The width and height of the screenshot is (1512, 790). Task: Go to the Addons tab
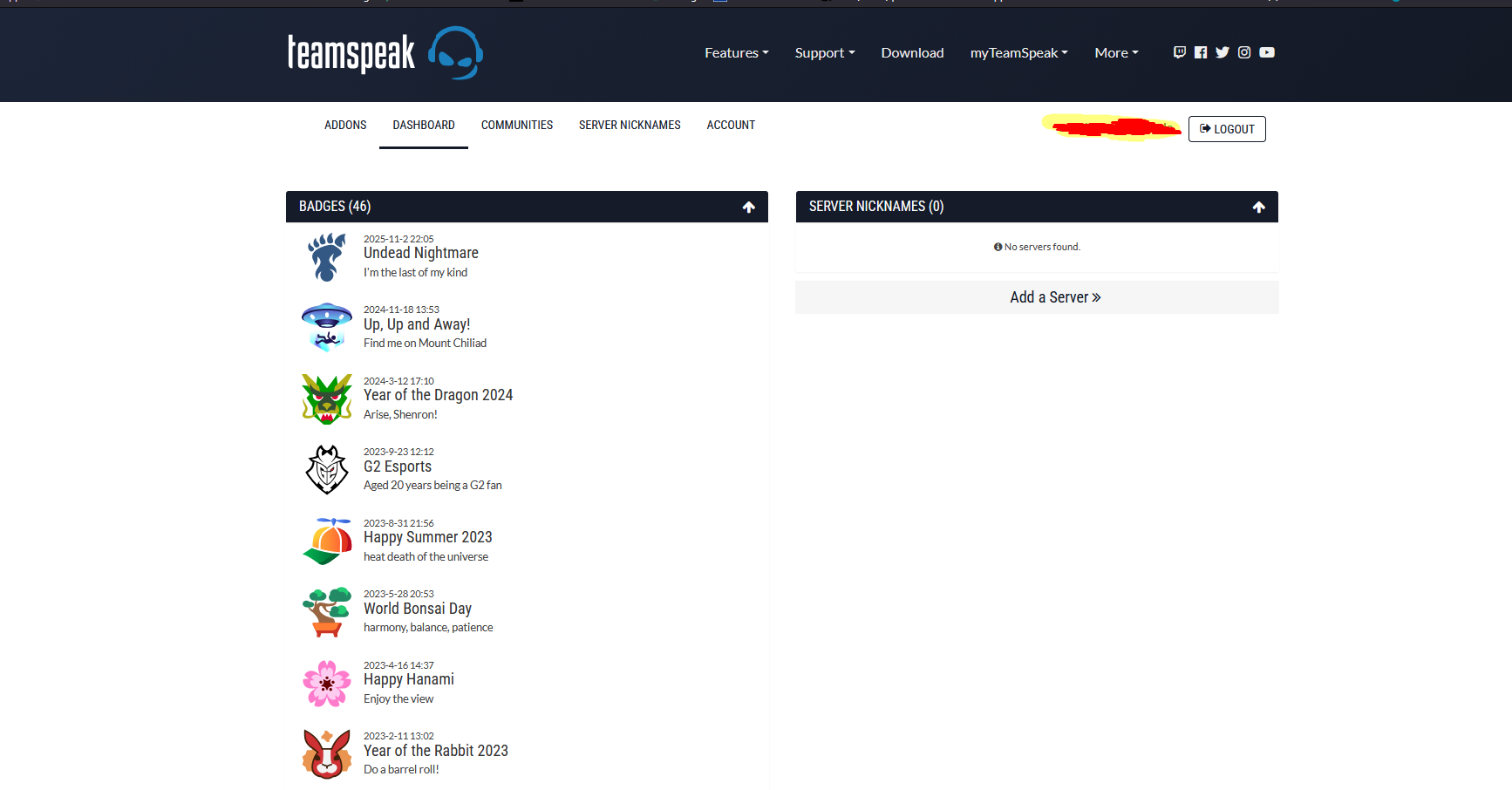pos(345,126)
